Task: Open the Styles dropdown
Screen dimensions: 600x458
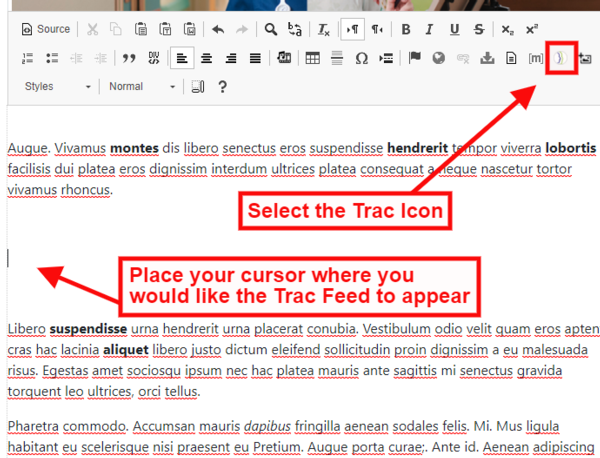Action: 57,86
